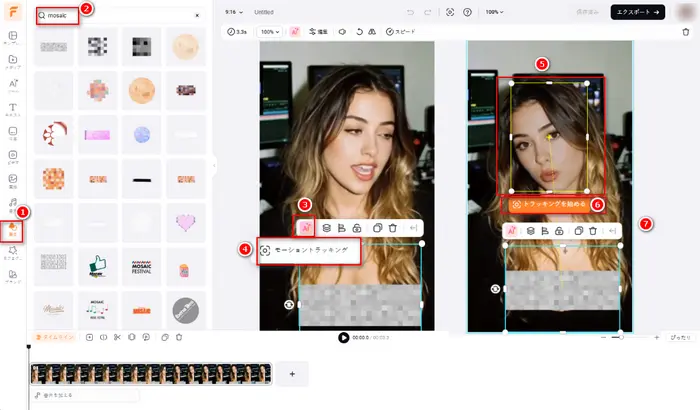Click the add audio track field
The height and width of the screenshot is (410, 700).
(85, 395)
